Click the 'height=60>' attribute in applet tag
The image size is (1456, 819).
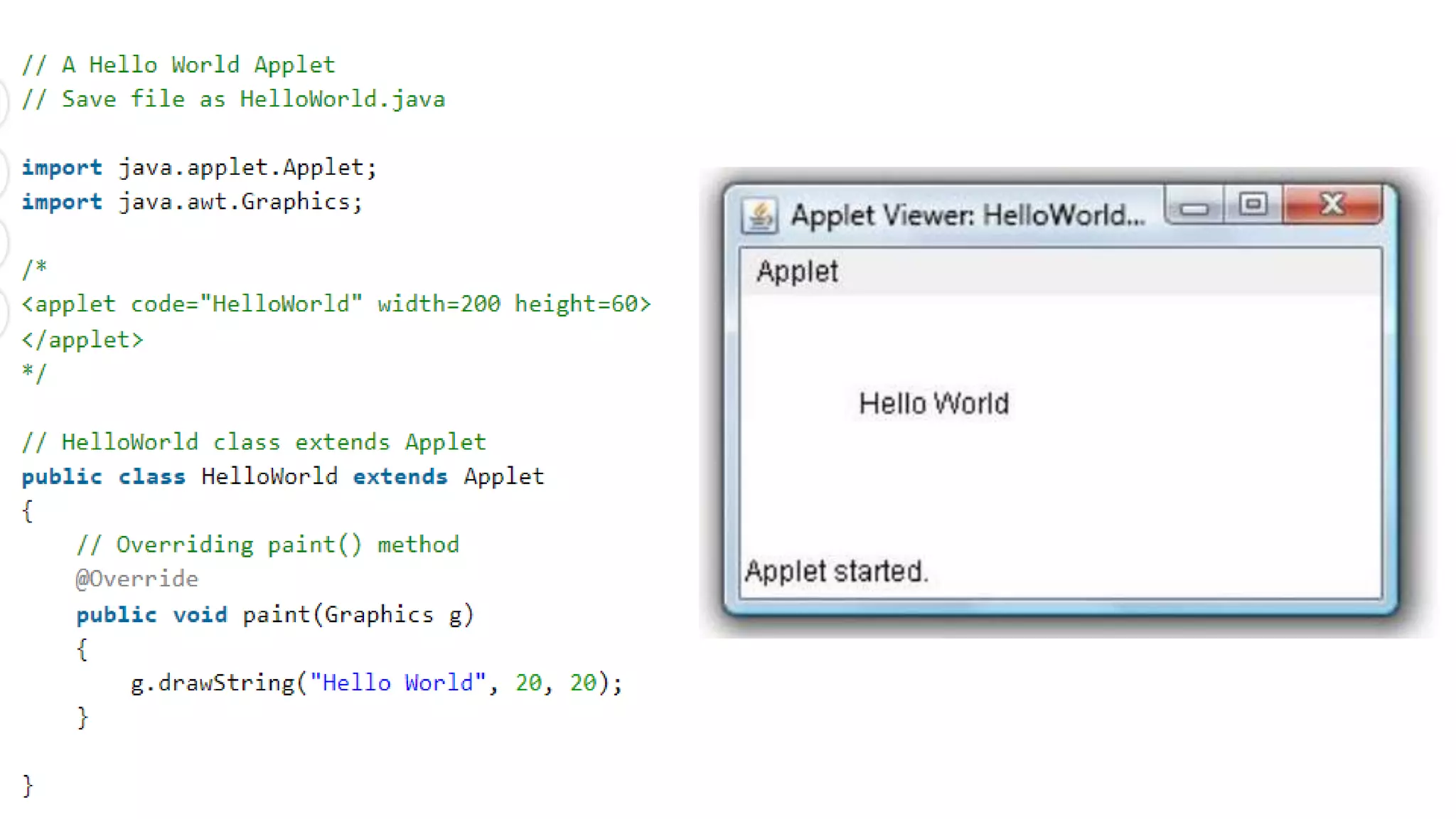[x=582, y=304]
